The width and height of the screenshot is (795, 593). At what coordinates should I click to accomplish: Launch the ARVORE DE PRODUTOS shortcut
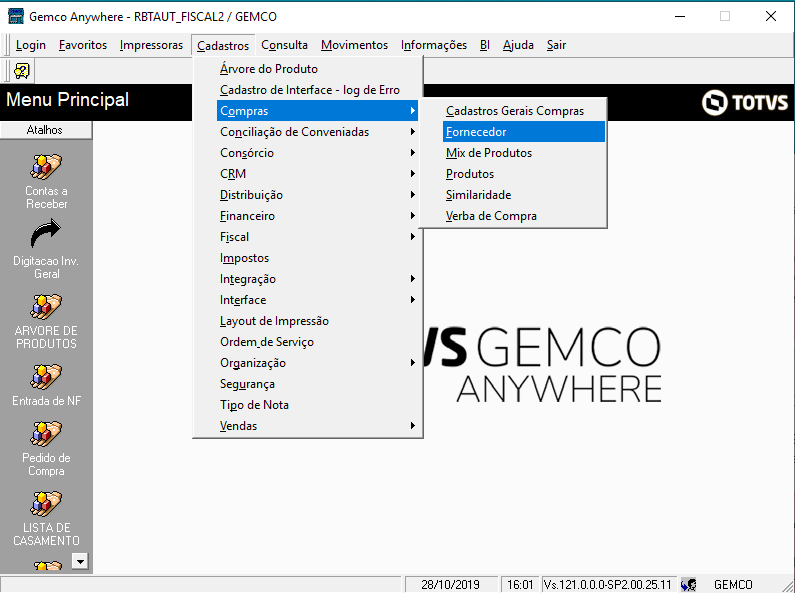tap(46, 307)
